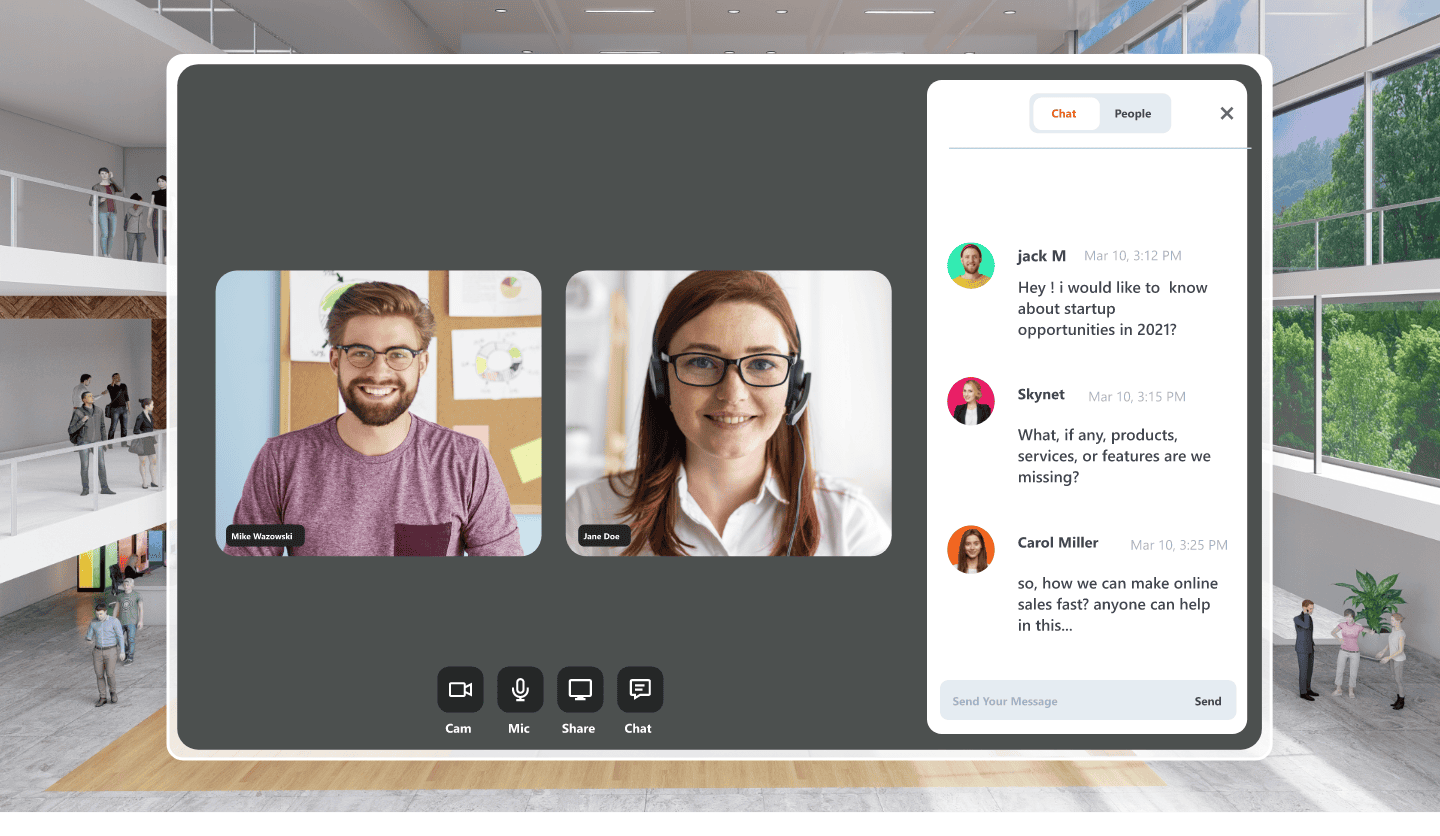
Task: Click jack M's startup opportunities message
Action: (1113, 308)
